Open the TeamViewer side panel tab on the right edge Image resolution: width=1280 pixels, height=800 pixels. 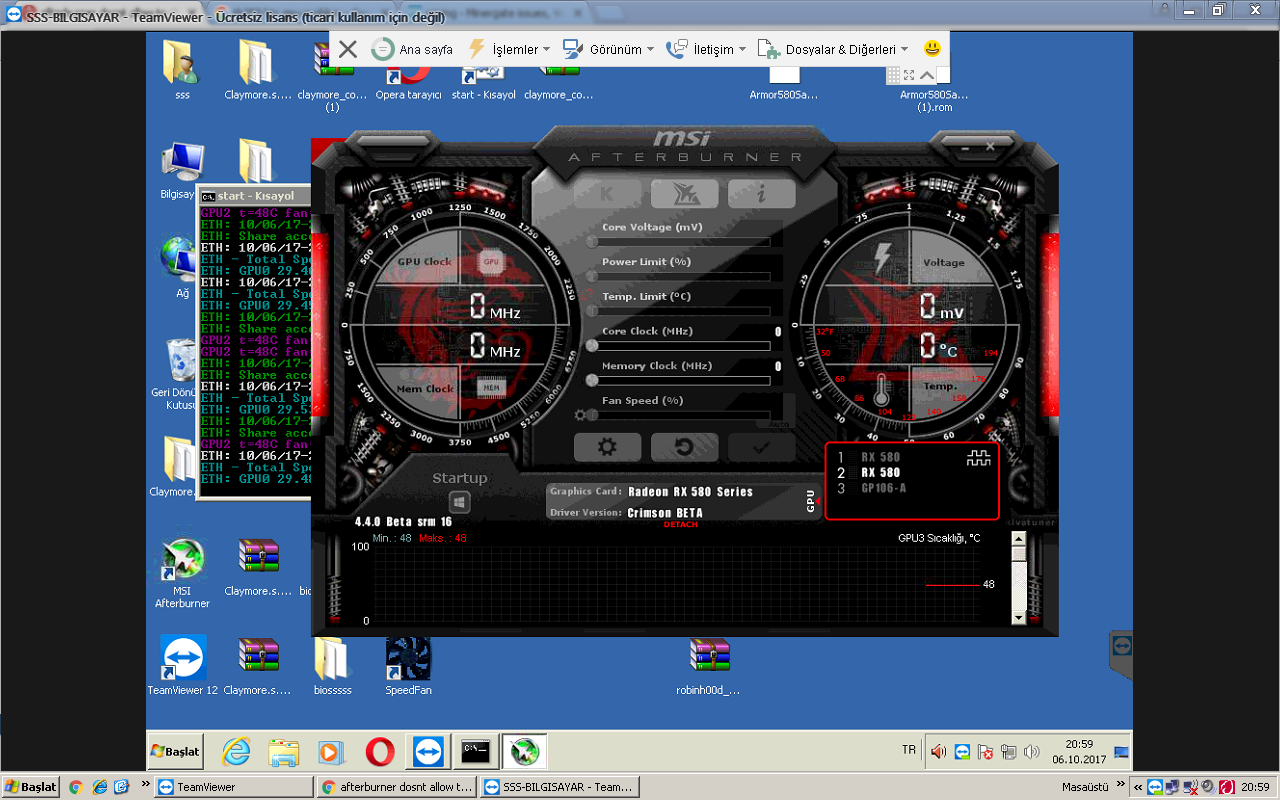point(1121,655)
